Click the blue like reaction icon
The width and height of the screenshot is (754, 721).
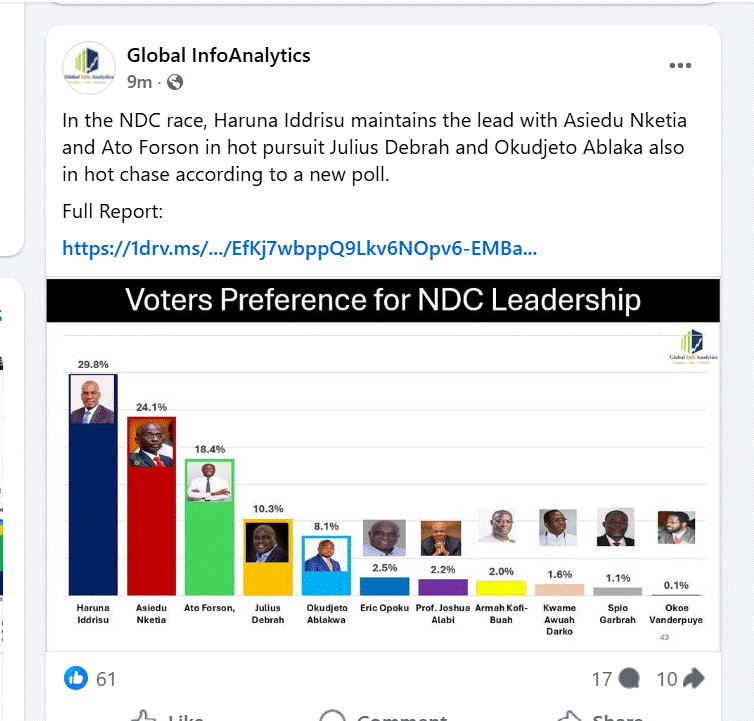(x=76, y=678)
